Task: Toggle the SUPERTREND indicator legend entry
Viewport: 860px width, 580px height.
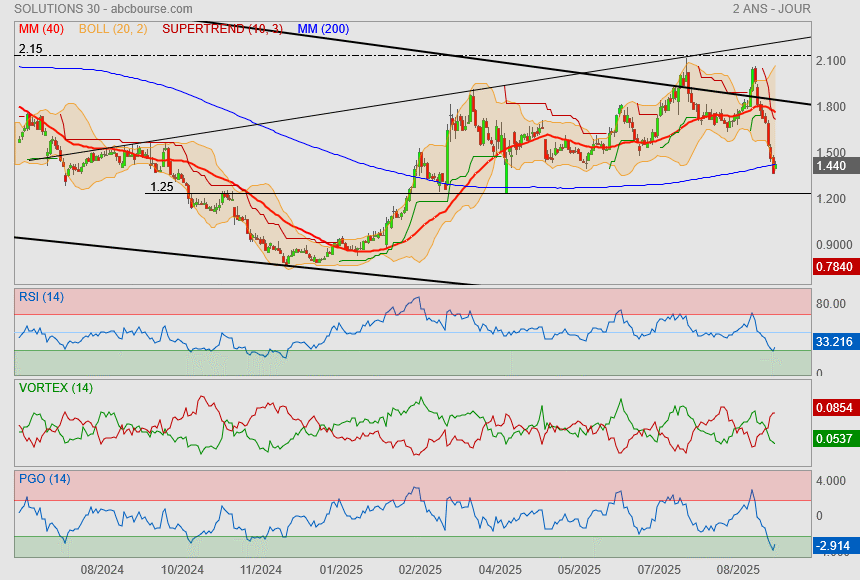Action: (222, 29)
